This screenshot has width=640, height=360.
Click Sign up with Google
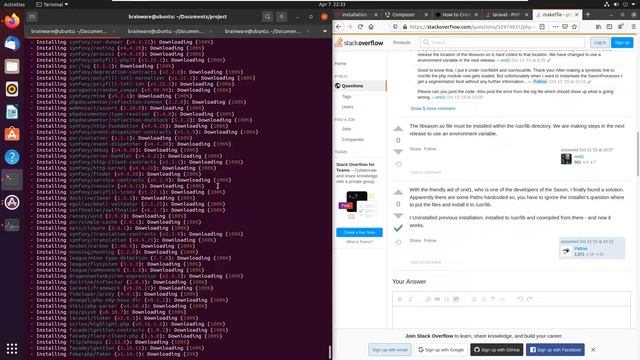(441, 350)
